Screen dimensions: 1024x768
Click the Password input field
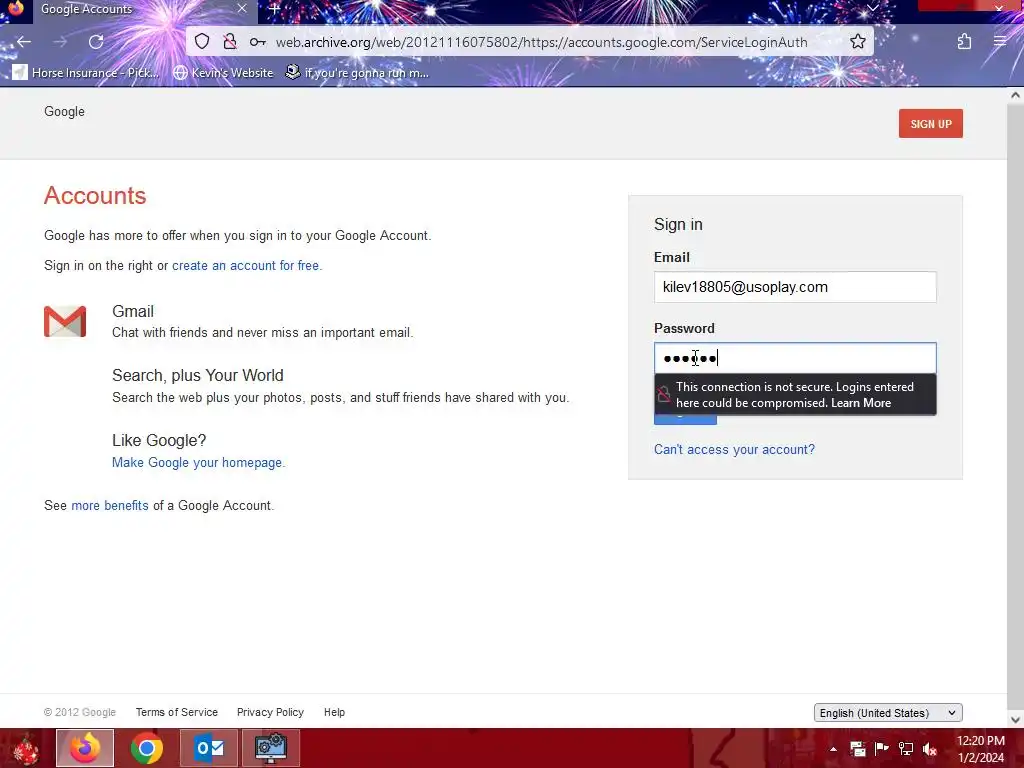pos(795,358)
